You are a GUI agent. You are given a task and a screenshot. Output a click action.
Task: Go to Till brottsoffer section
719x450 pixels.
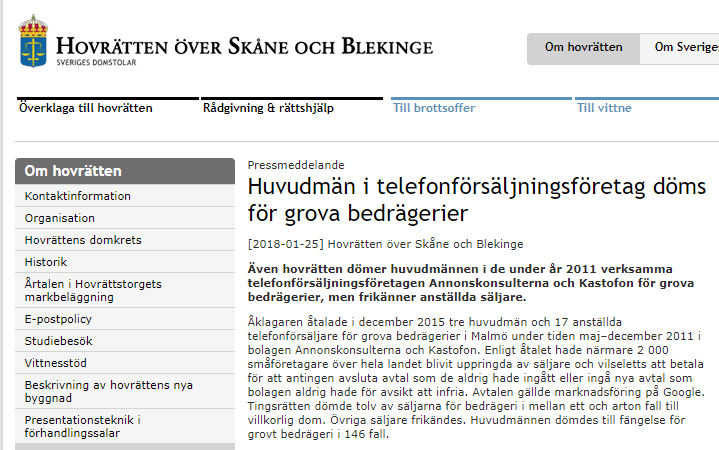tap(434, 108)
